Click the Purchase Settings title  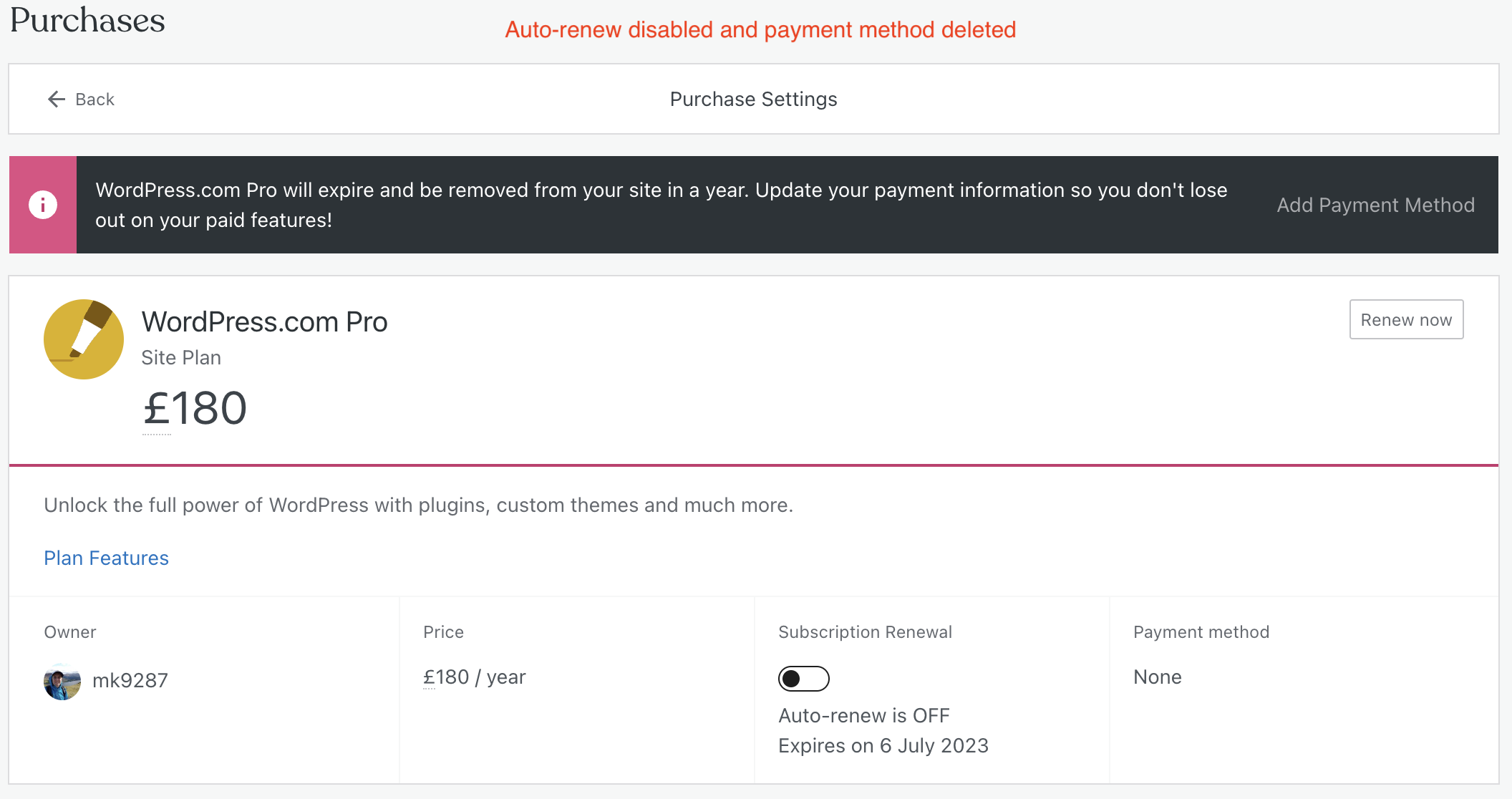pyautogui.click(x=753, y=99)
